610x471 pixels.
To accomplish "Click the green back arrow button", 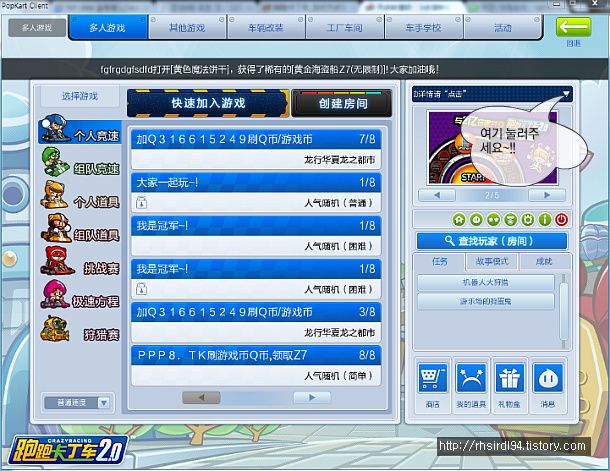I will coord(573,27).
